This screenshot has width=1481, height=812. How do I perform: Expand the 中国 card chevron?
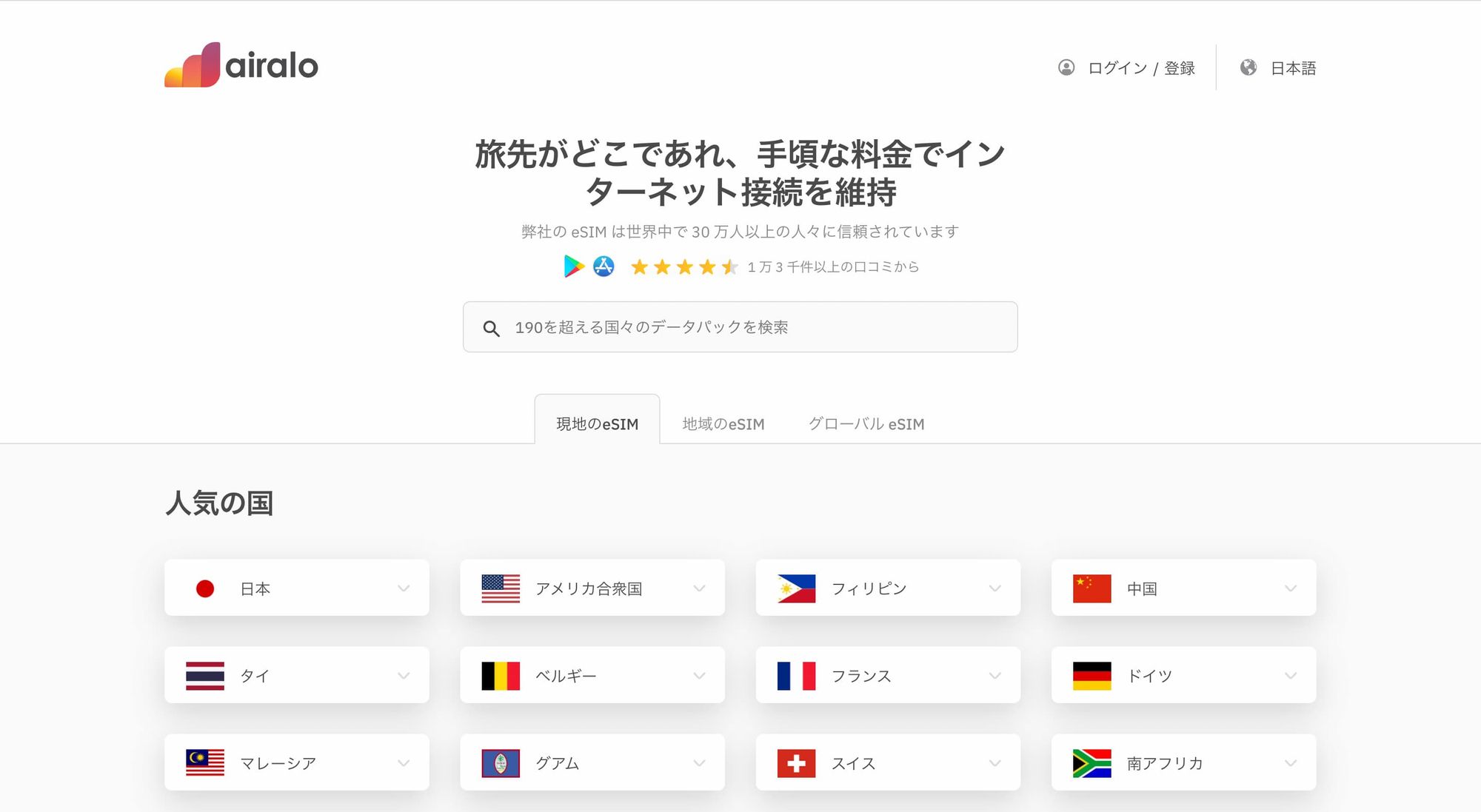coord(1291,588)
